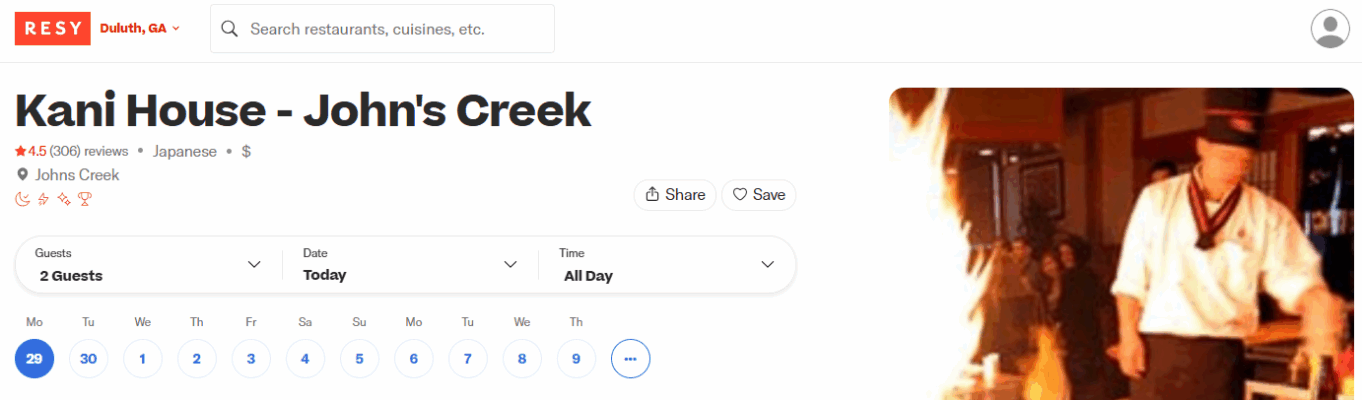
Task: Click the Johns Creek location pin
Action: click(x=22, y=175)
